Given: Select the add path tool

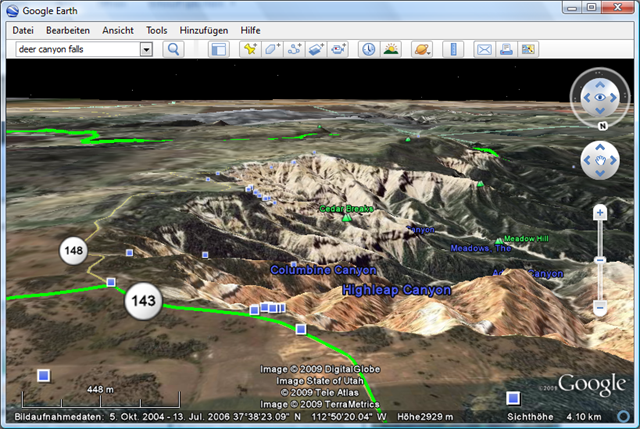Looking at the screenshot, I should (x=294, y=49).
